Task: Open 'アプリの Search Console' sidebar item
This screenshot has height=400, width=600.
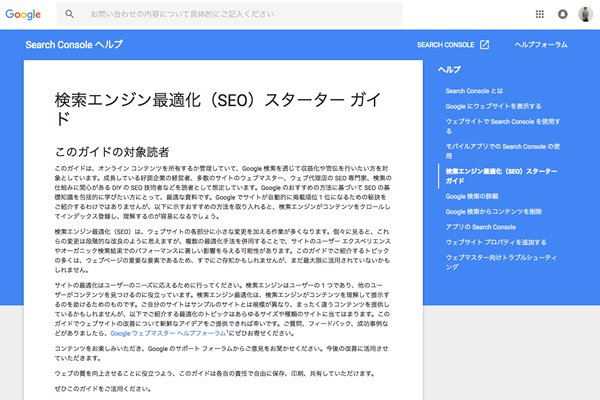Action: coord(481,227)
